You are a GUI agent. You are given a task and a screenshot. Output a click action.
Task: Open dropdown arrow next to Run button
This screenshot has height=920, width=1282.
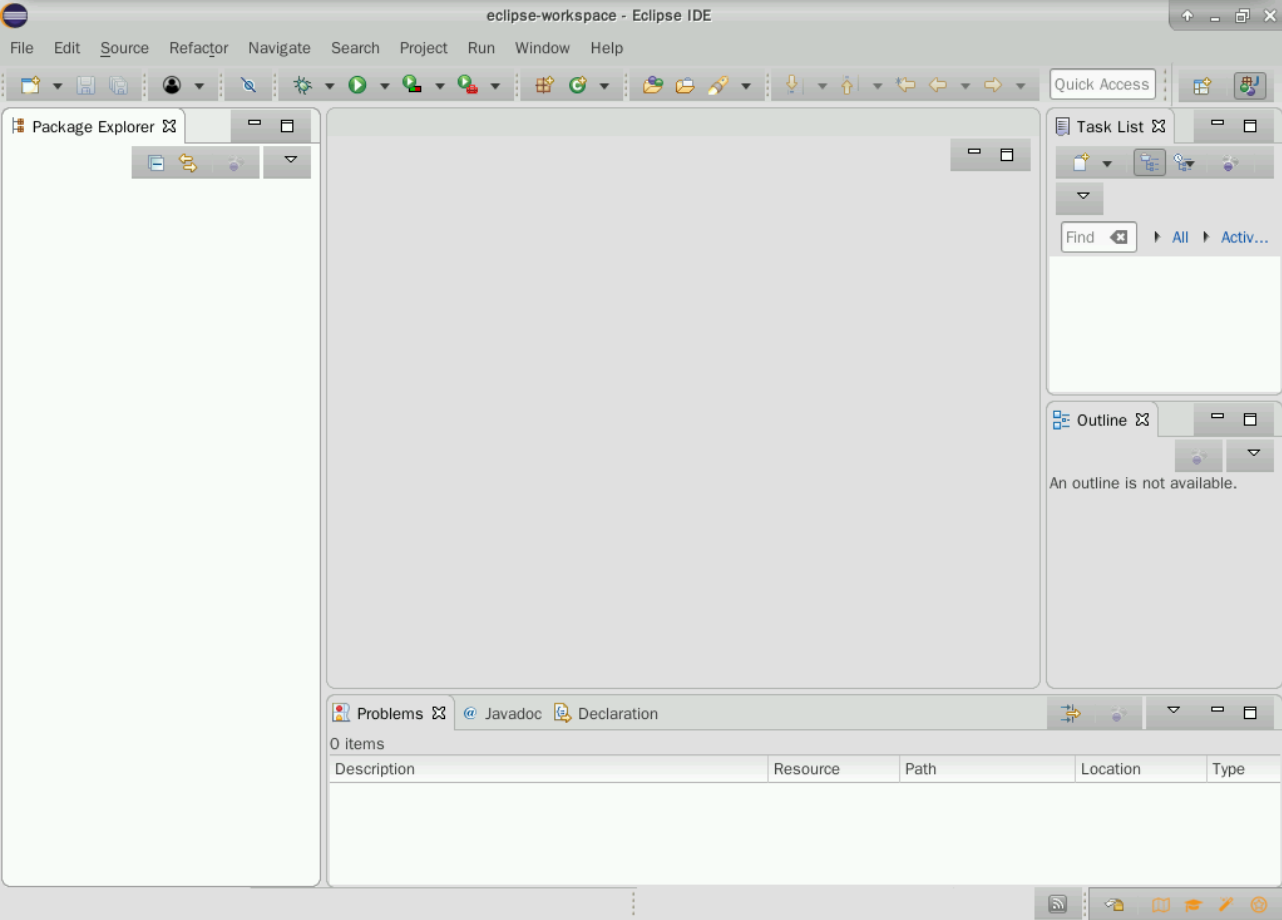pyautogui.click(x=384, y=86)
